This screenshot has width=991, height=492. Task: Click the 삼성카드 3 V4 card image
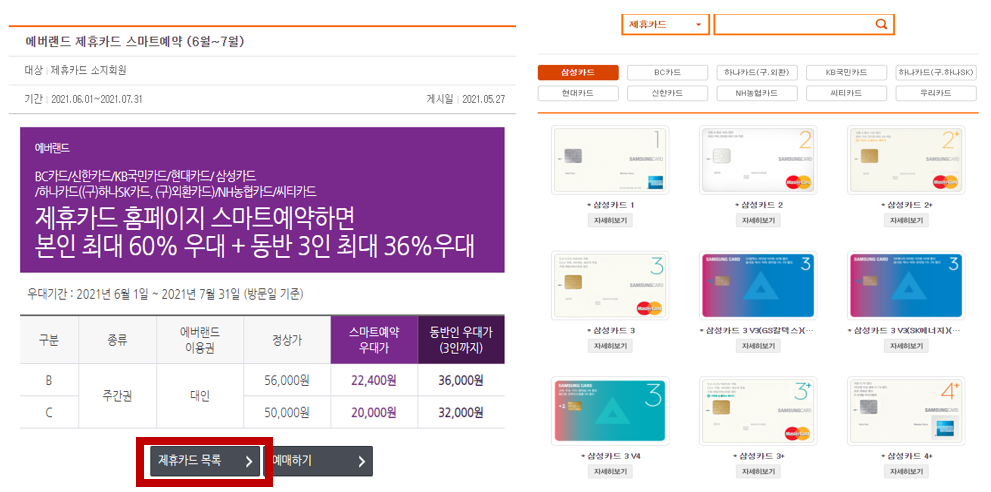pyautogui.click(x=610, y=411)
